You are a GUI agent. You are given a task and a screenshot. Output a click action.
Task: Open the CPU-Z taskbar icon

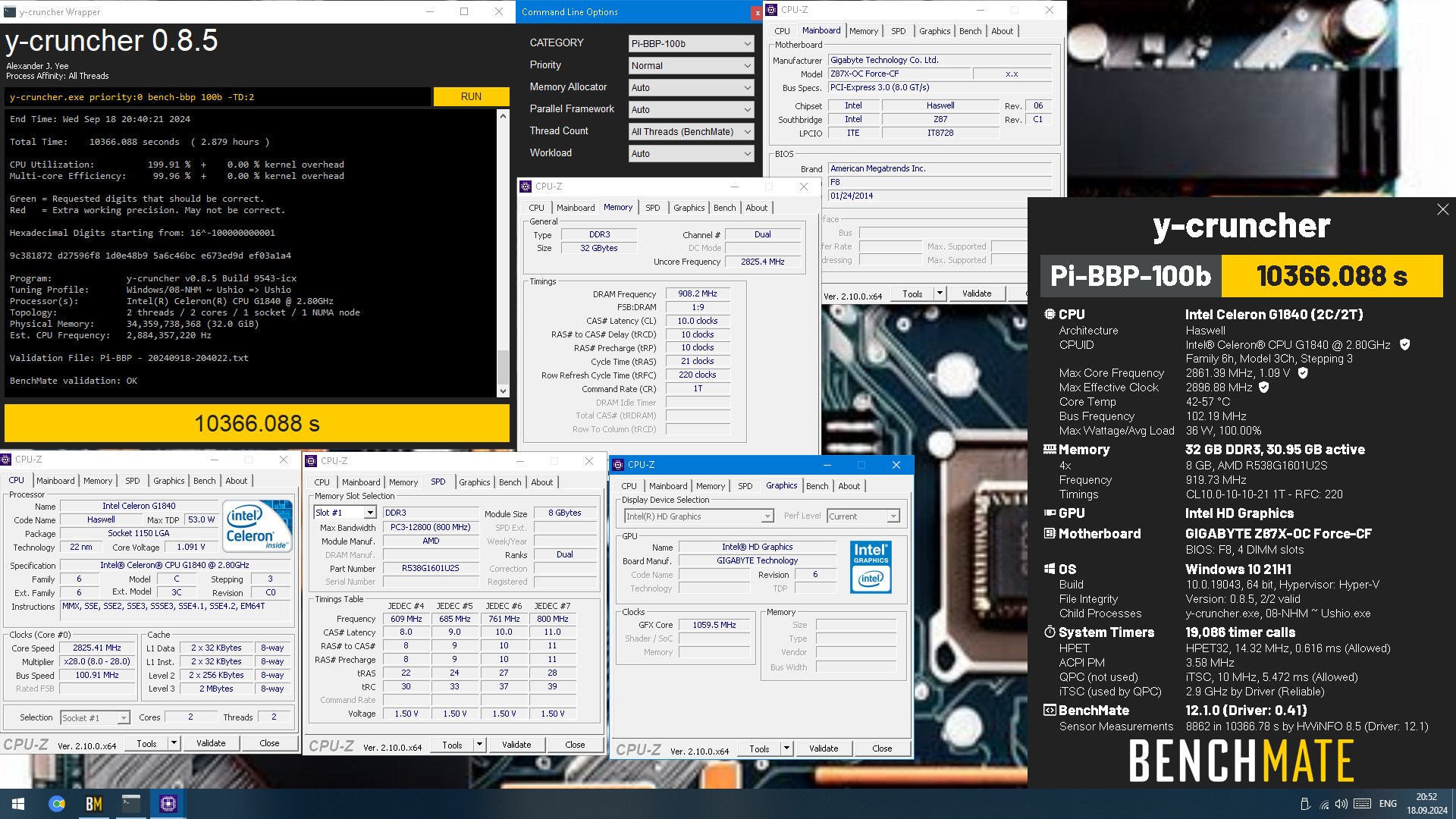click(x=168, y=804)
